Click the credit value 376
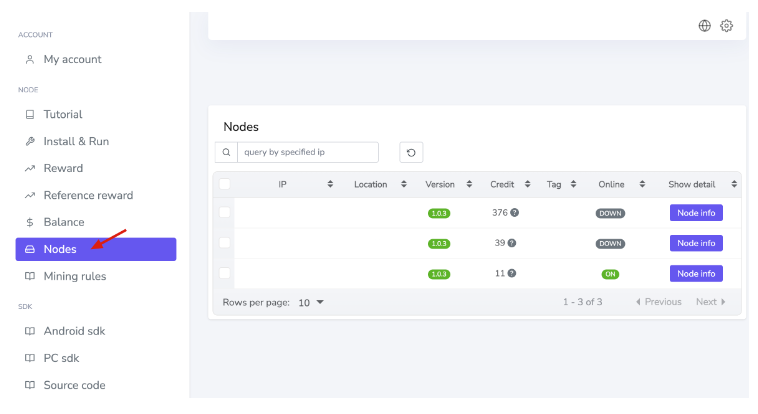758x414 pixels. point(500,212)
